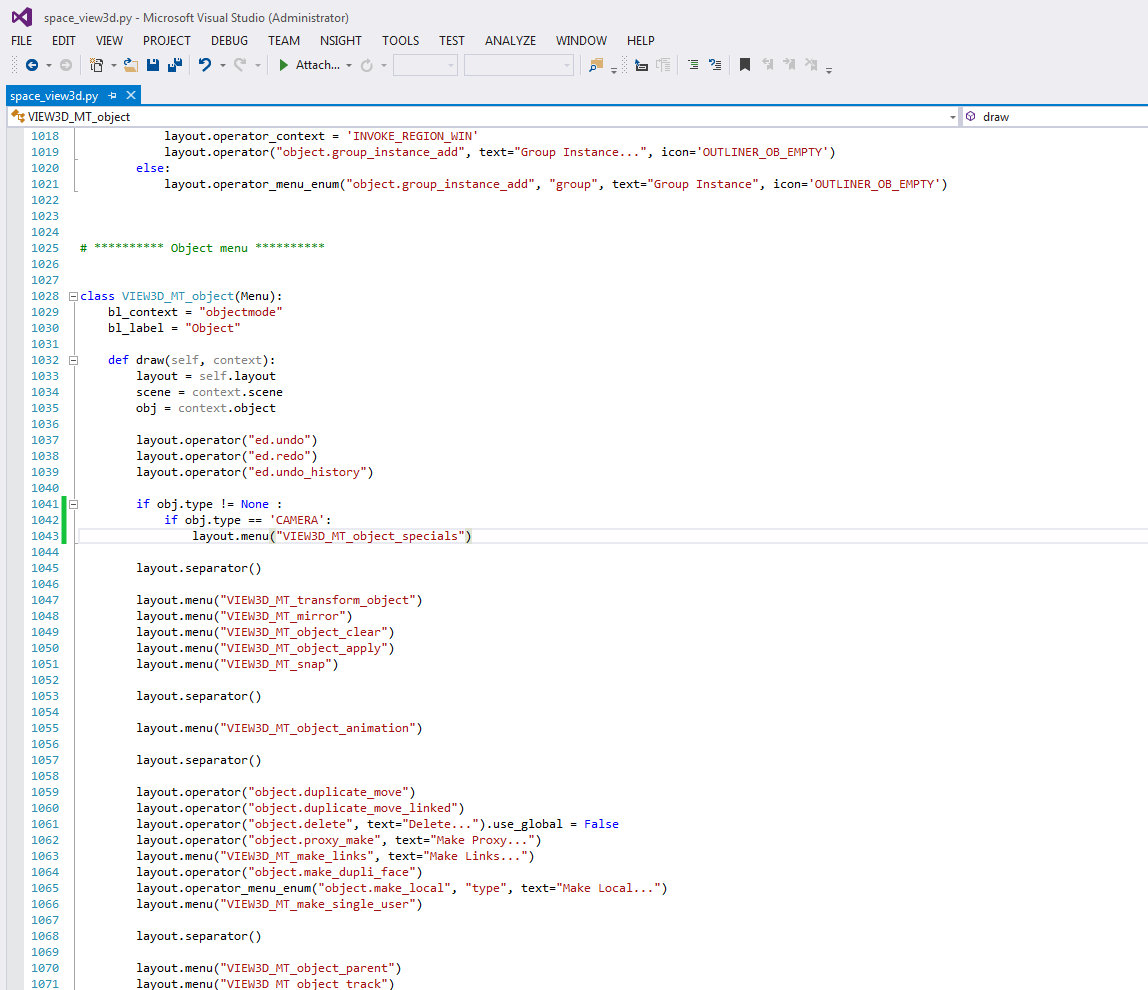Save the file with the single-disk icon
This screenshot has width=1148, height=990.
click(x=153, y=65)
